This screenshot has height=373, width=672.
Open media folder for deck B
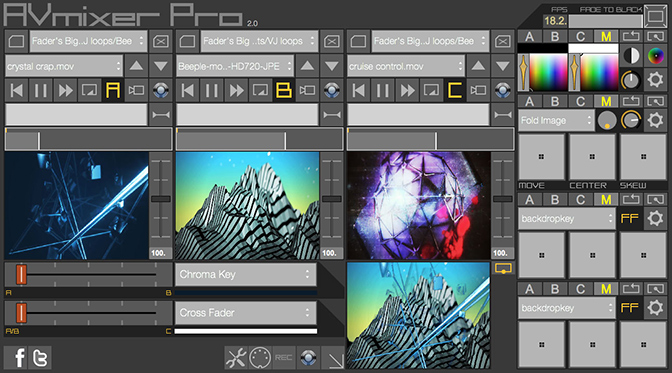(187, 41)
